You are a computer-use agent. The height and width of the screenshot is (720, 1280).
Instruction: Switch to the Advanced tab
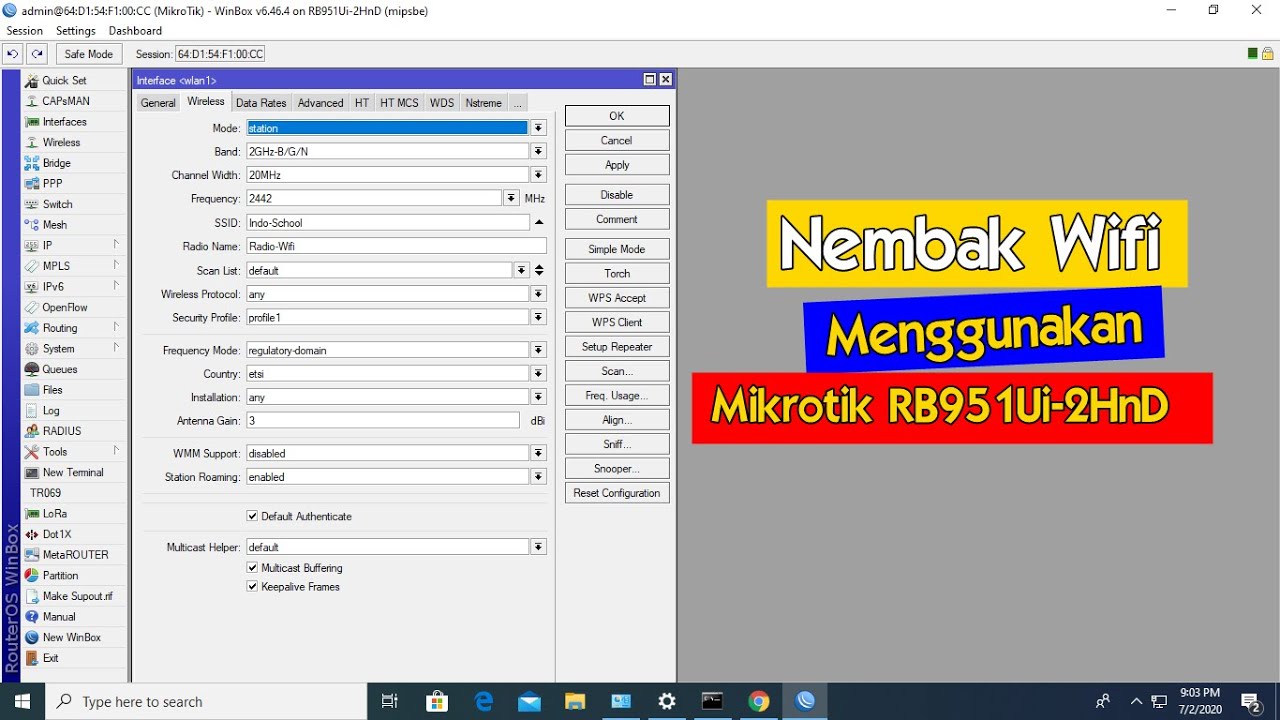point(320,103)
